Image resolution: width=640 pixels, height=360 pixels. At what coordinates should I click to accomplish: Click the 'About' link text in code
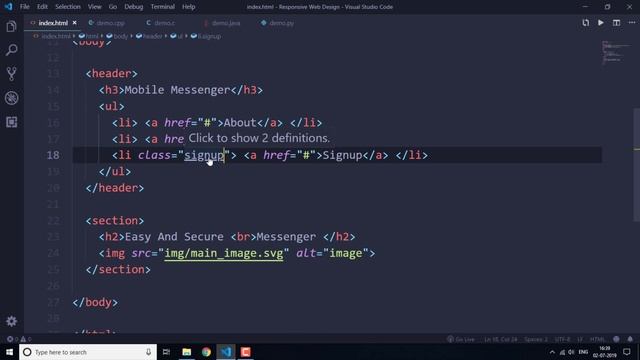(x=240, y=122)
